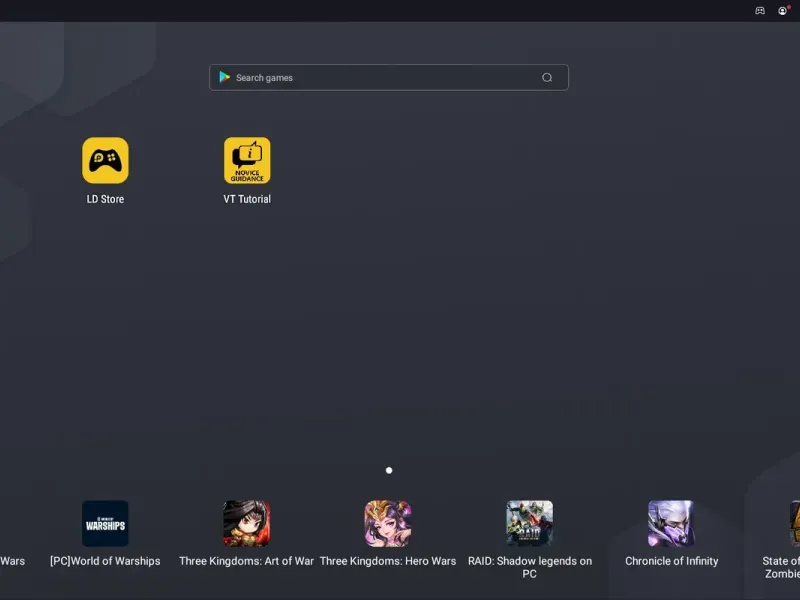
Task: Click "Chronicle of Infinity" label
Action: [x=671, y=561]
